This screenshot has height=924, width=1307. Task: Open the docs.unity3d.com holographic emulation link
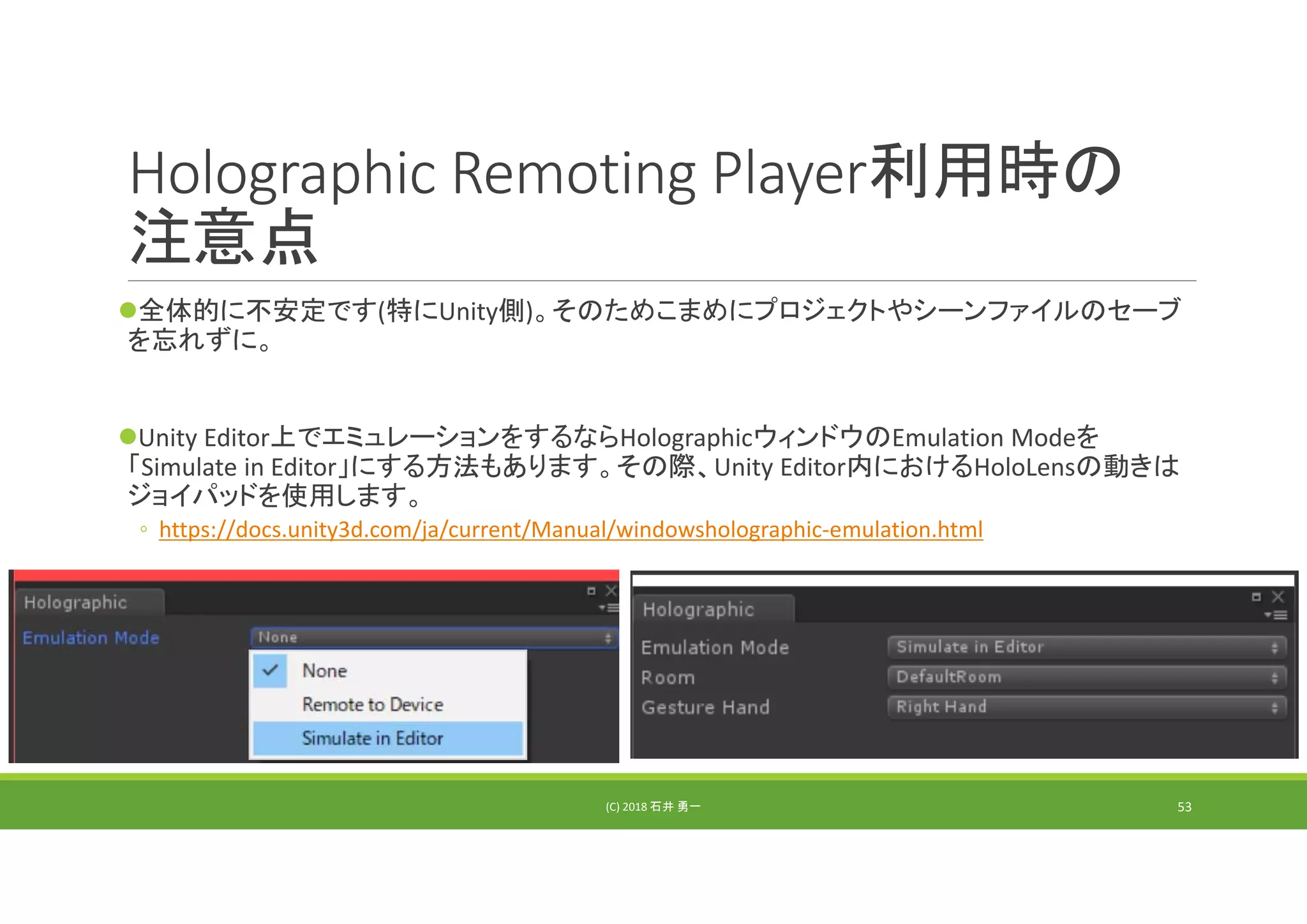click(571, 529)
